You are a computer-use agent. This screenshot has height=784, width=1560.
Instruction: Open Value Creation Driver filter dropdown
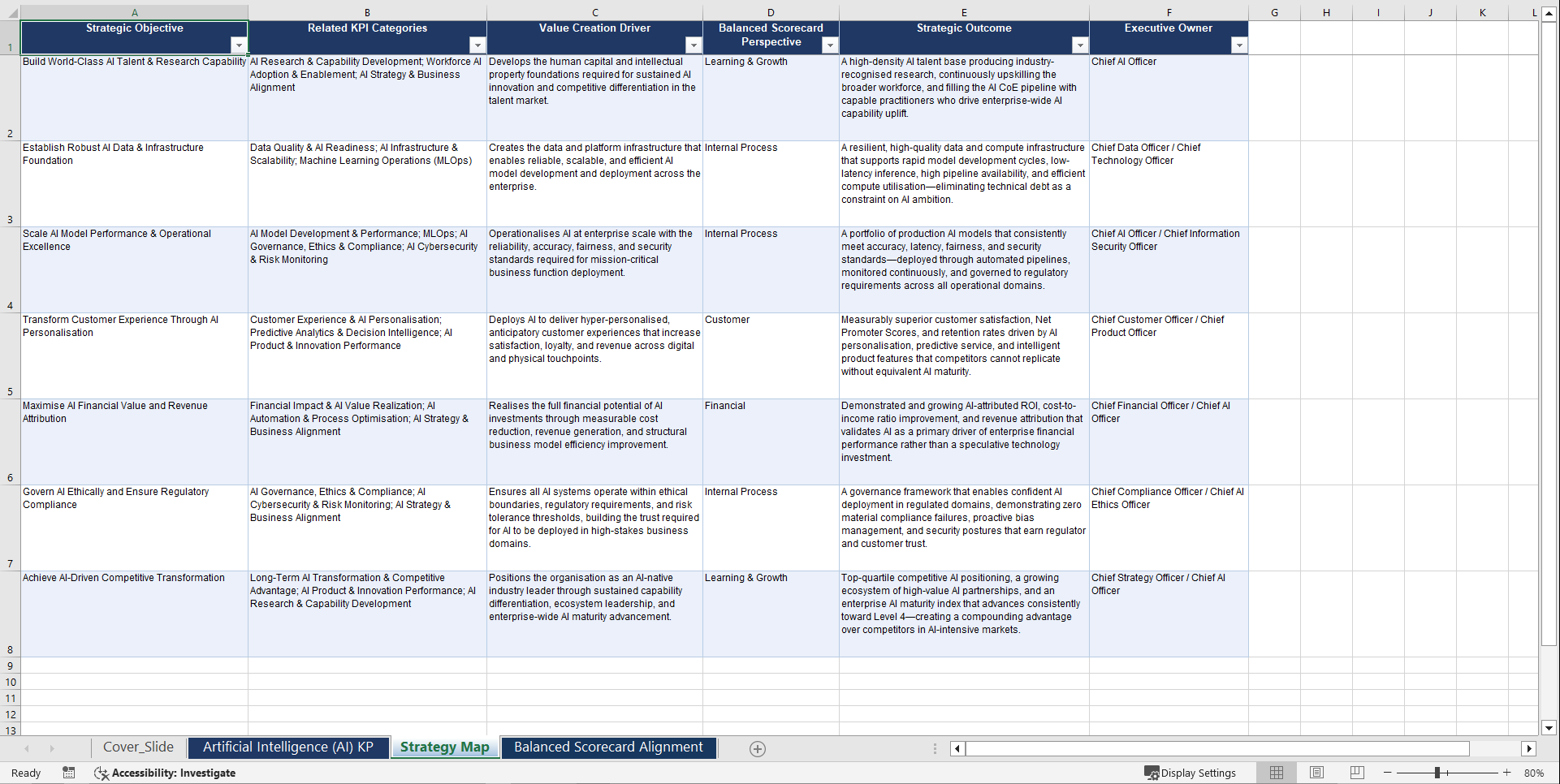[694, 45]
